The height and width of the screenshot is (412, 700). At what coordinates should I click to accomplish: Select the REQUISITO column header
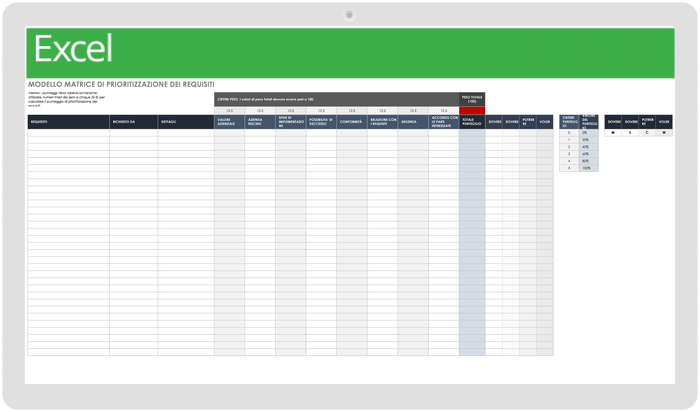click(x=68, y=122)
